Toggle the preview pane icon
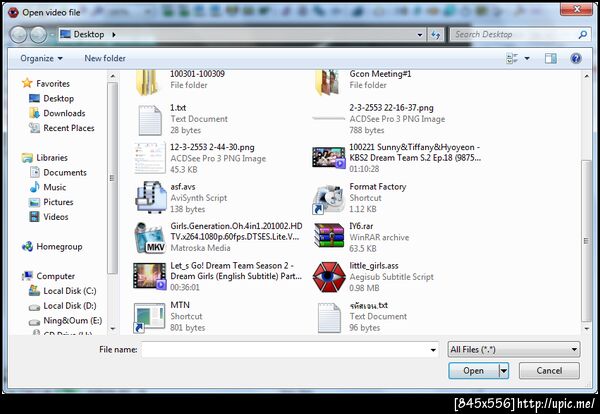600x414 pixels. (x=551, y=59)
